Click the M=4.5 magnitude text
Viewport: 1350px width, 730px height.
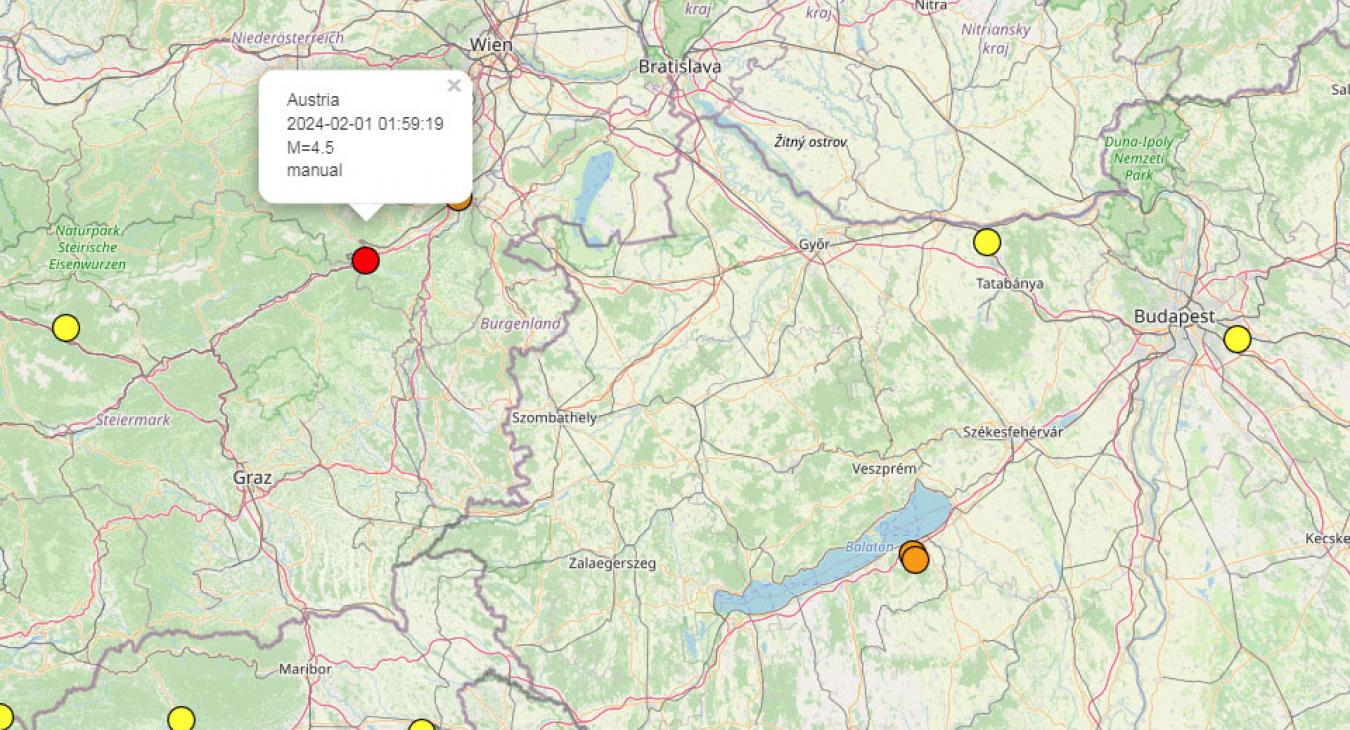[x=311, y=147]
